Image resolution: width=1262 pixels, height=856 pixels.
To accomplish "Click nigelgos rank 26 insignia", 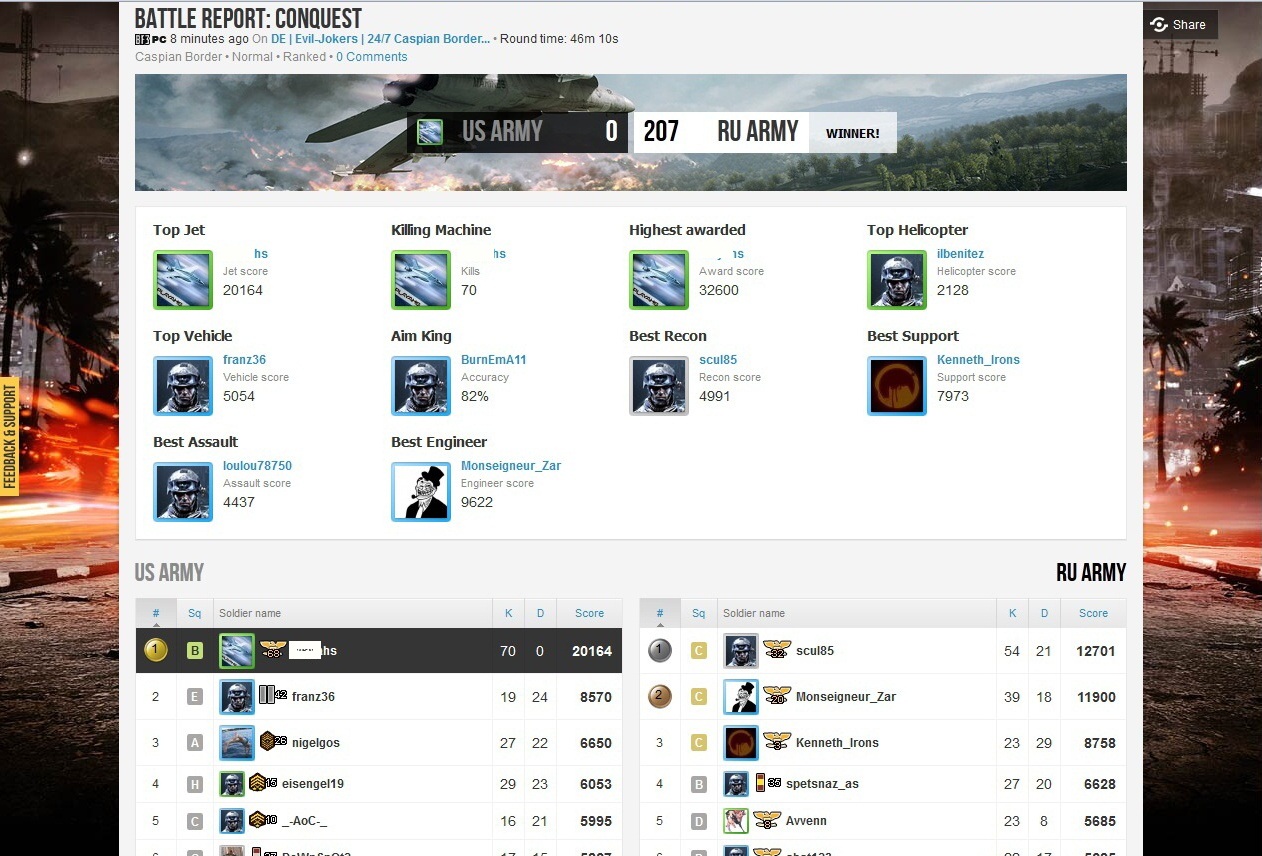I will tap(273, 741).
